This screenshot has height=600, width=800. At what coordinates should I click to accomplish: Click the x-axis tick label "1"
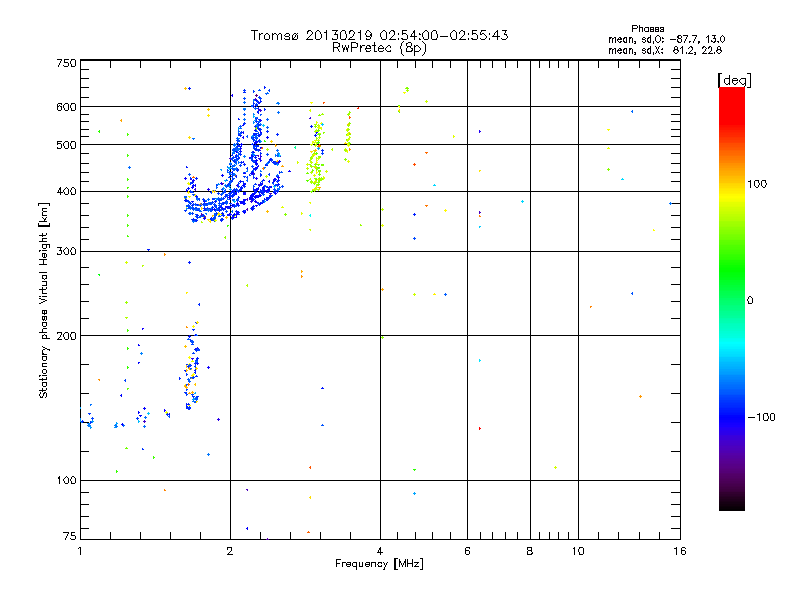pos(80,551)
